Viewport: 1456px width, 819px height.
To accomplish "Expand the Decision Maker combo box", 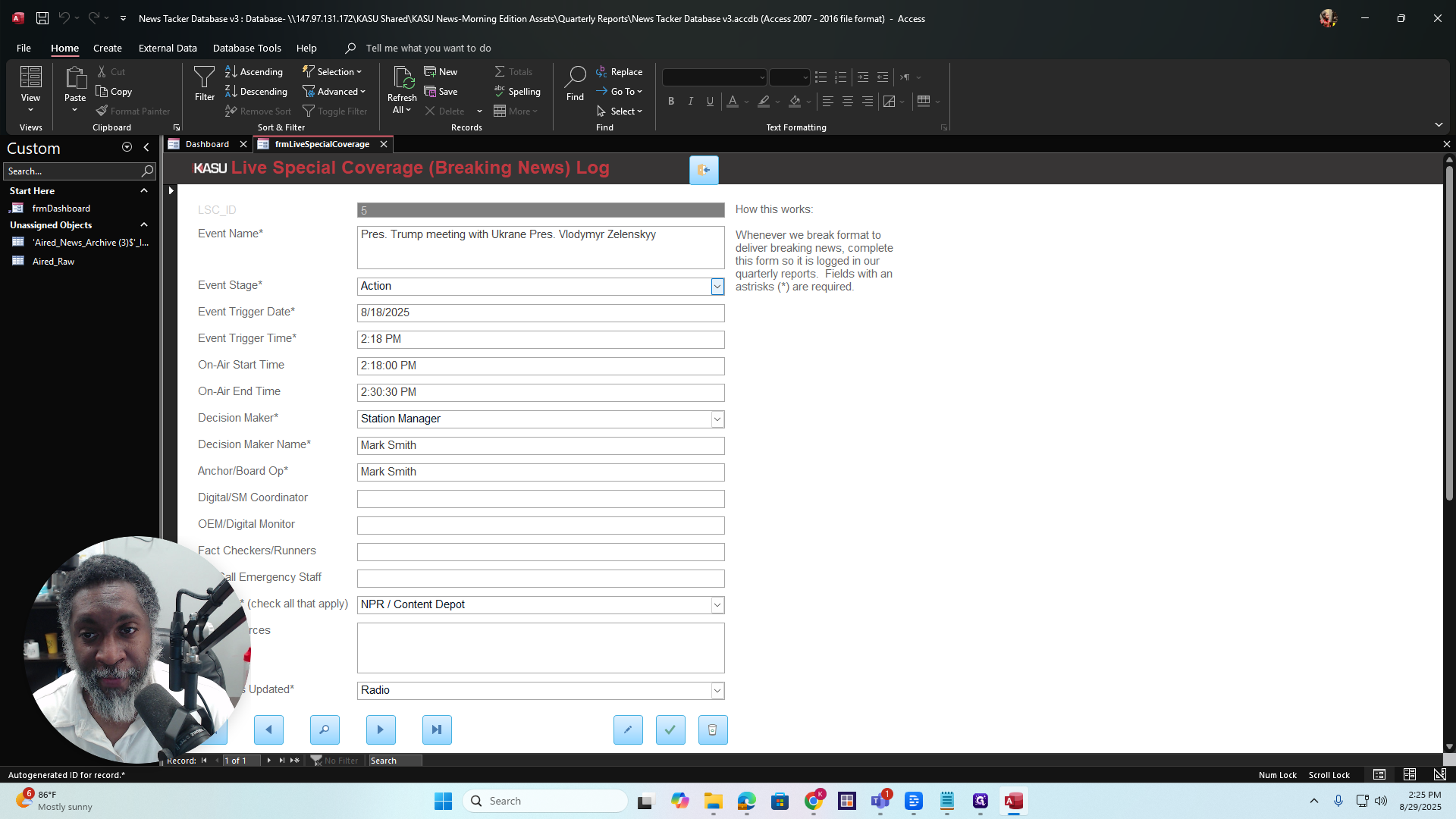I will [717, 419].
